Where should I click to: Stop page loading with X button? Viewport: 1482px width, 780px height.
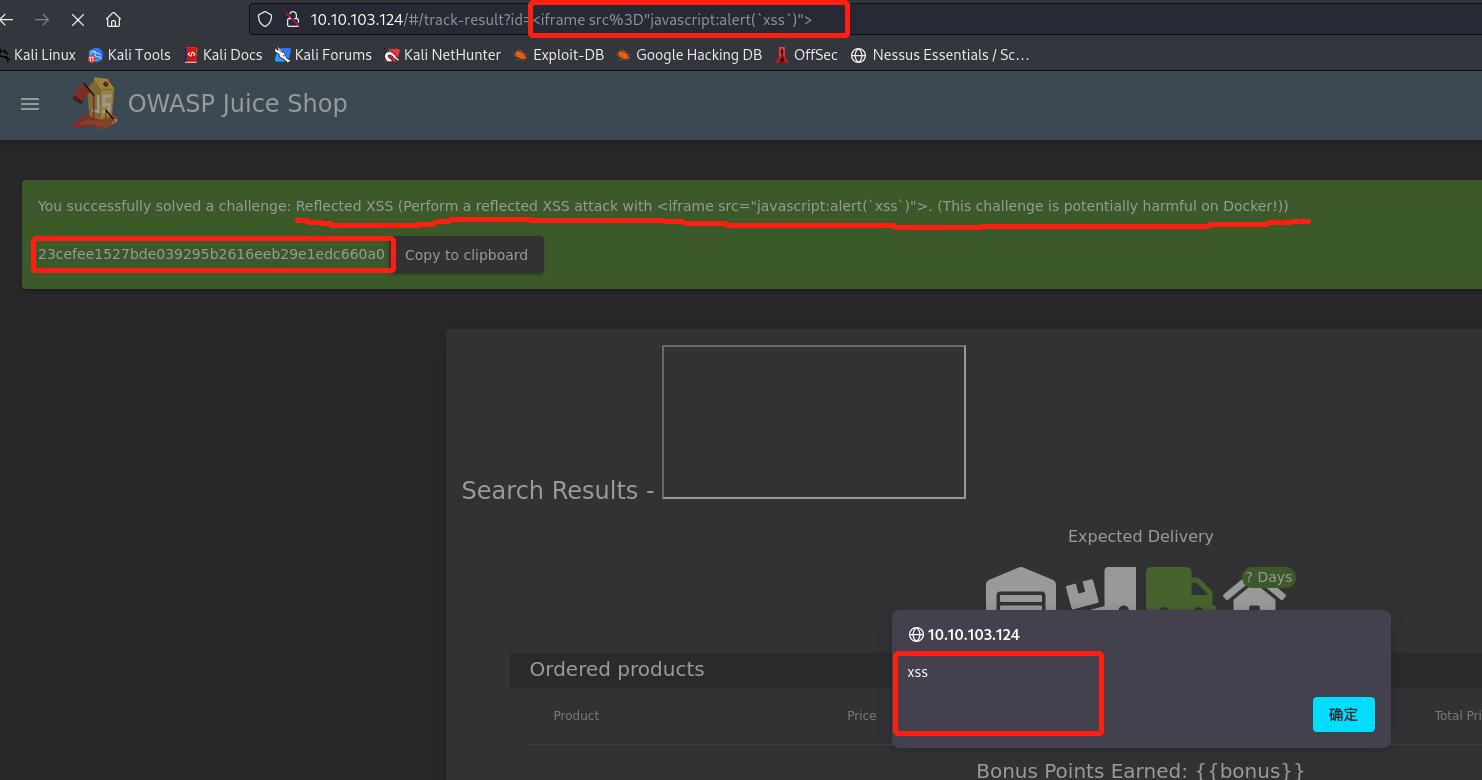coord(77,19)
